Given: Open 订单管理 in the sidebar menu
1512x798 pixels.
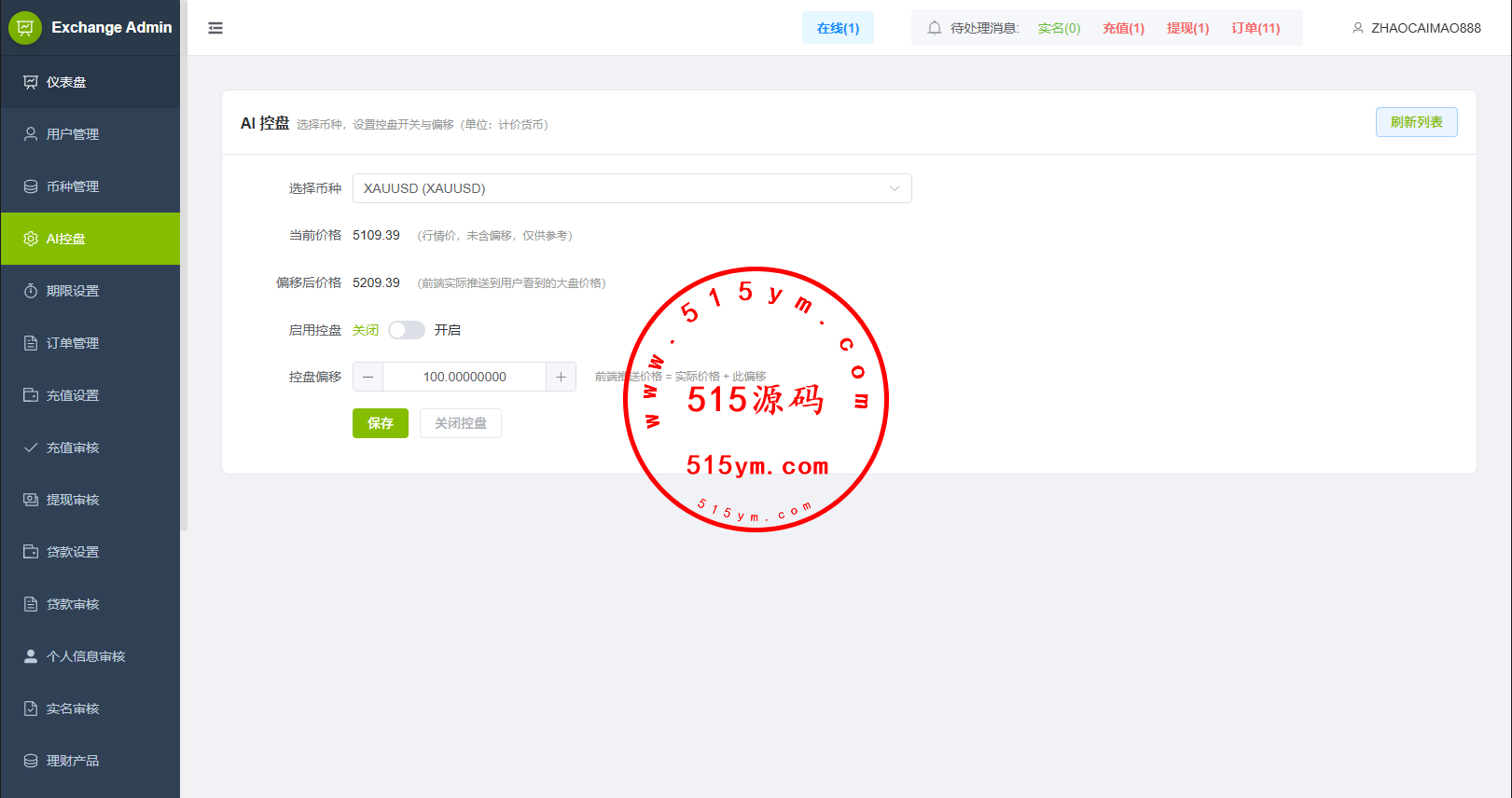Looking at the screenshot, I should click(x=73, y=343).
